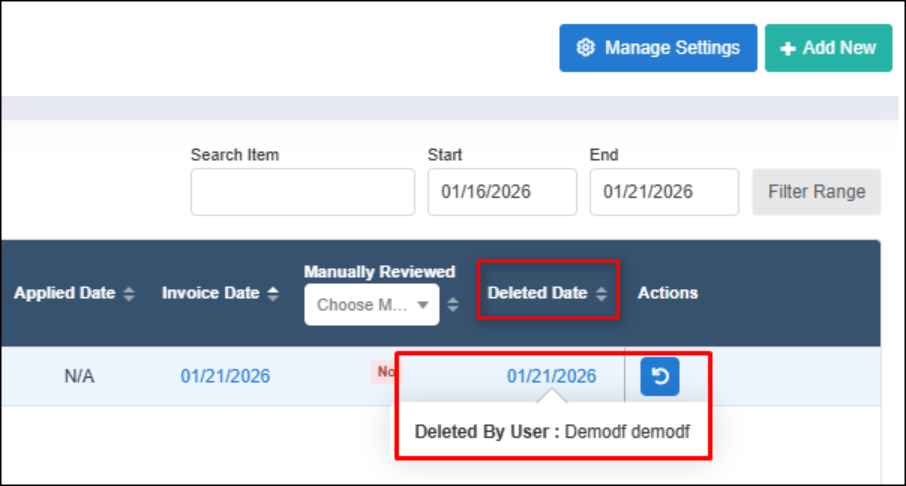
Task: Open the Manually Reviewed filter dropdown
Action: tap(371, 305)
